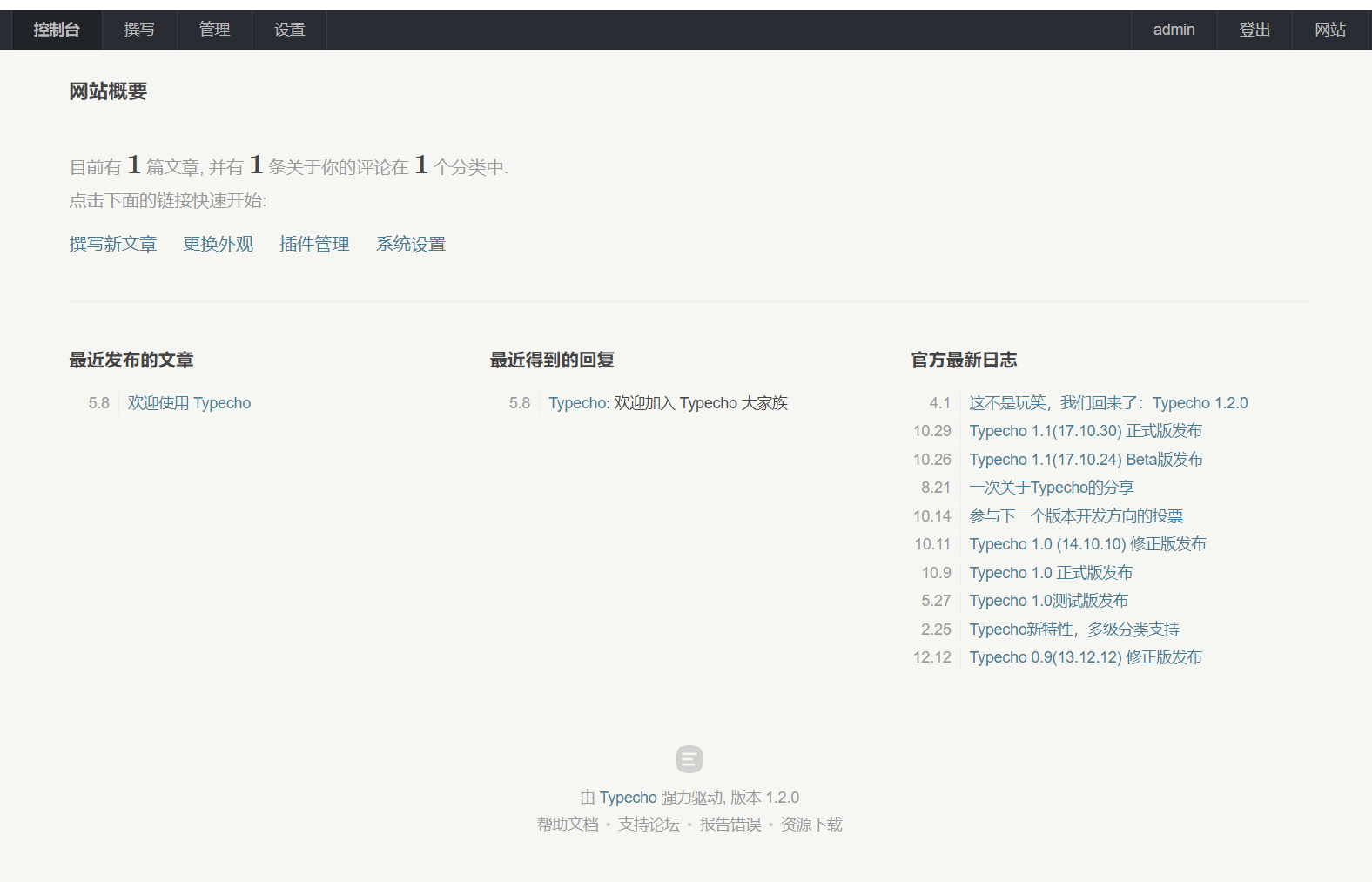
Task: Open 帮助文档 footer link
Action: tap(568, 825)
